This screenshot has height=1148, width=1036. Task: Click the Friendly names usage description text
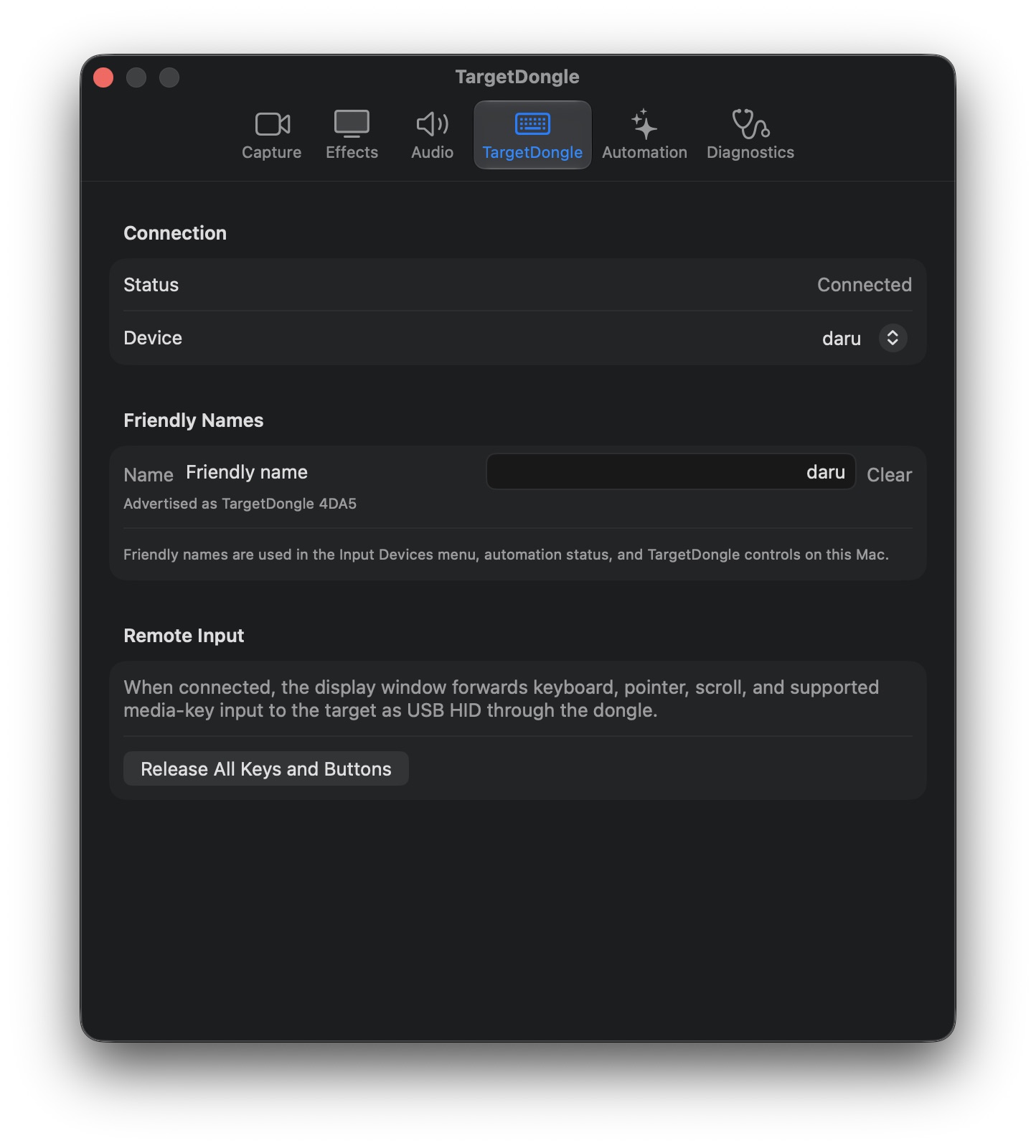[506, 555]
